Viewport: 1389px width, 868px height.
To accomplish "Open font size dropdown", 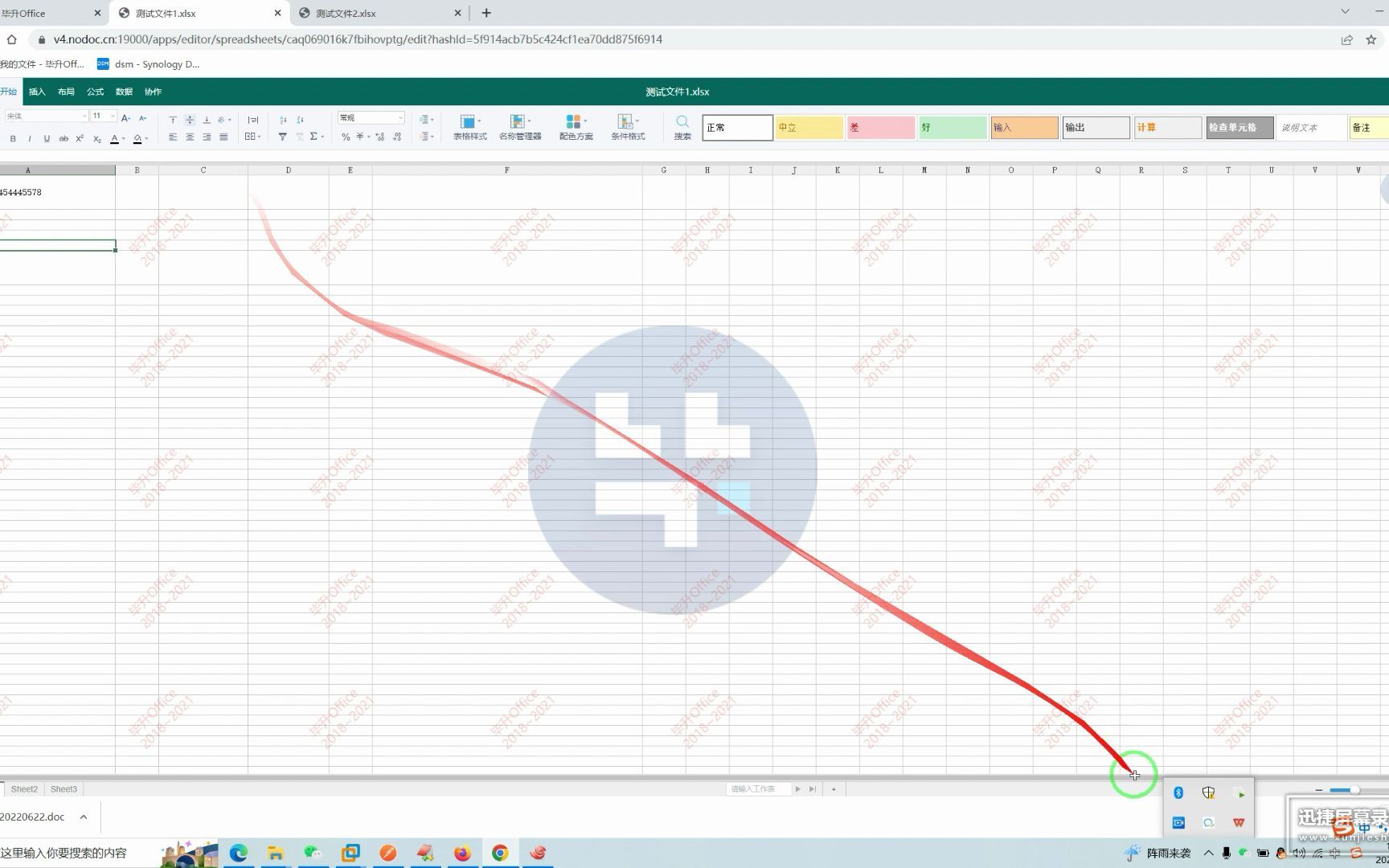I will click(113, 117).
